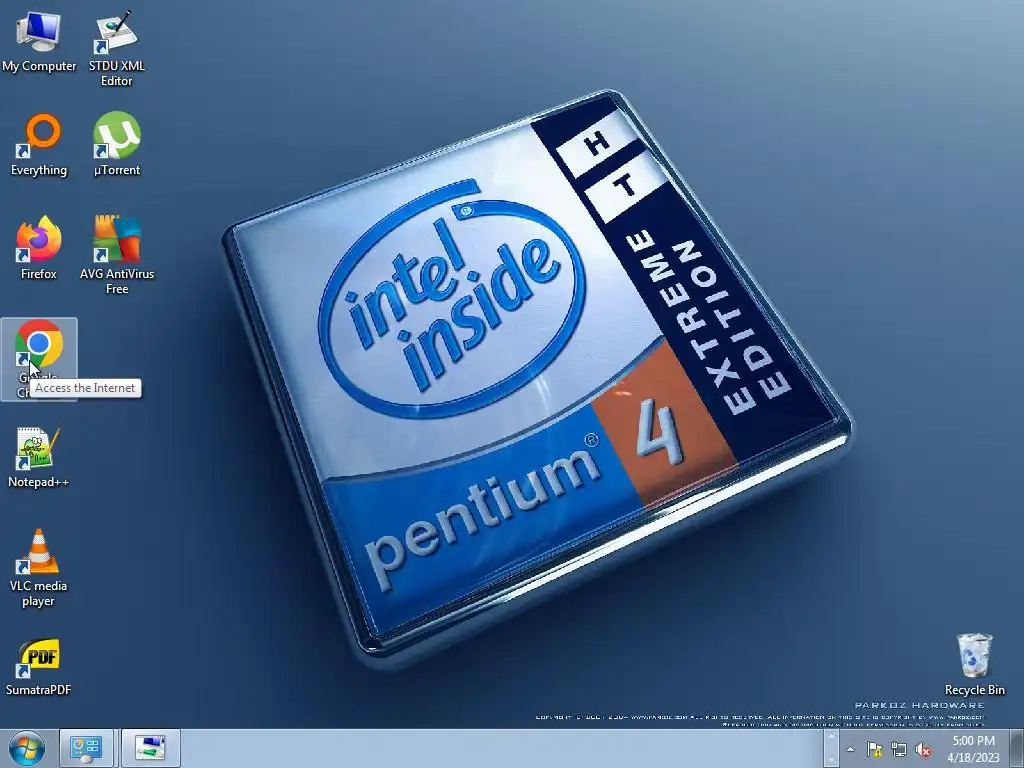
Task: Select the Google Chrome desktop shortcut
Action: [39, 359]
